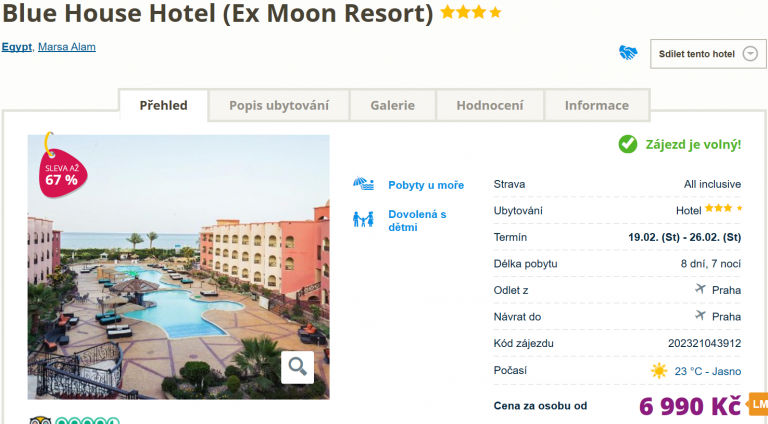
Task: Click the Pobyty u moře link
Action: [x=426, y=185]
